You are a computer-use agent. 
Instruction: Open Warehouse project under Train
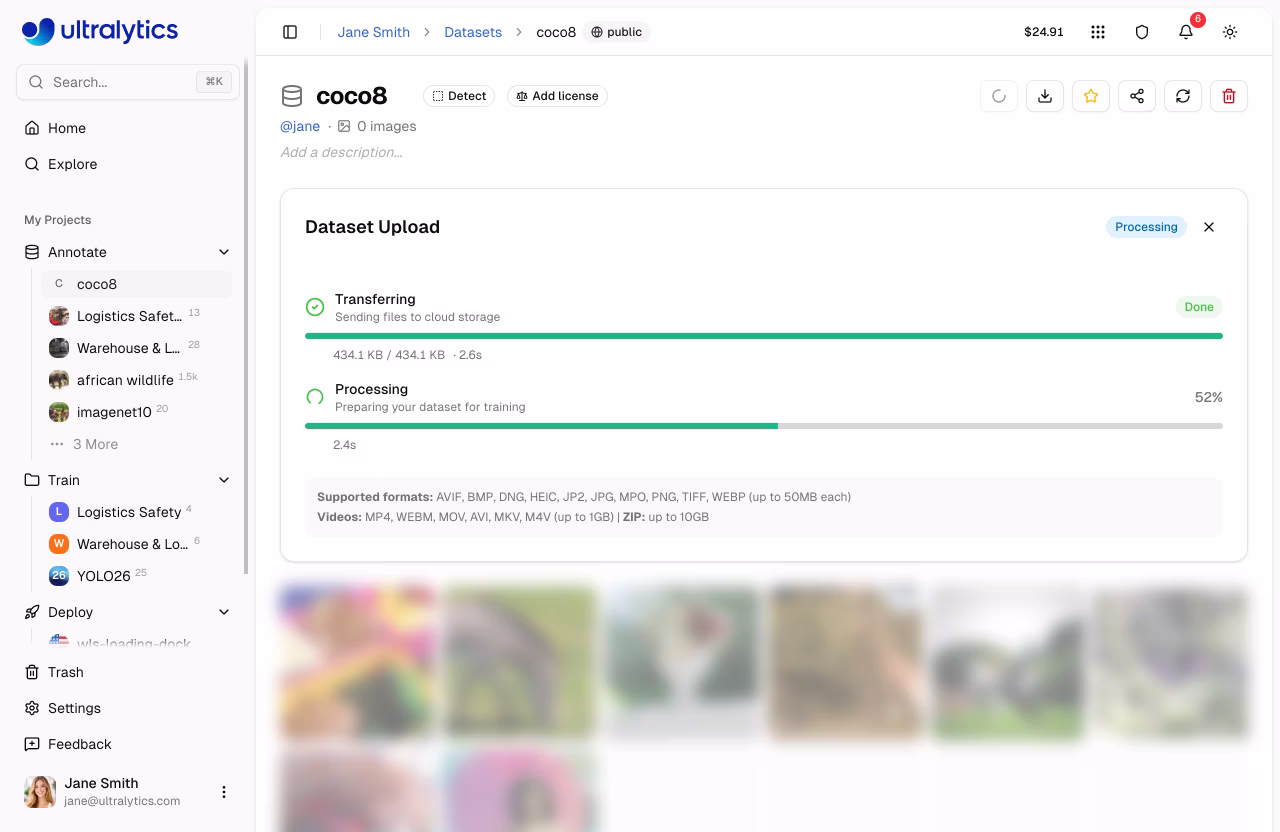[137, 544]
